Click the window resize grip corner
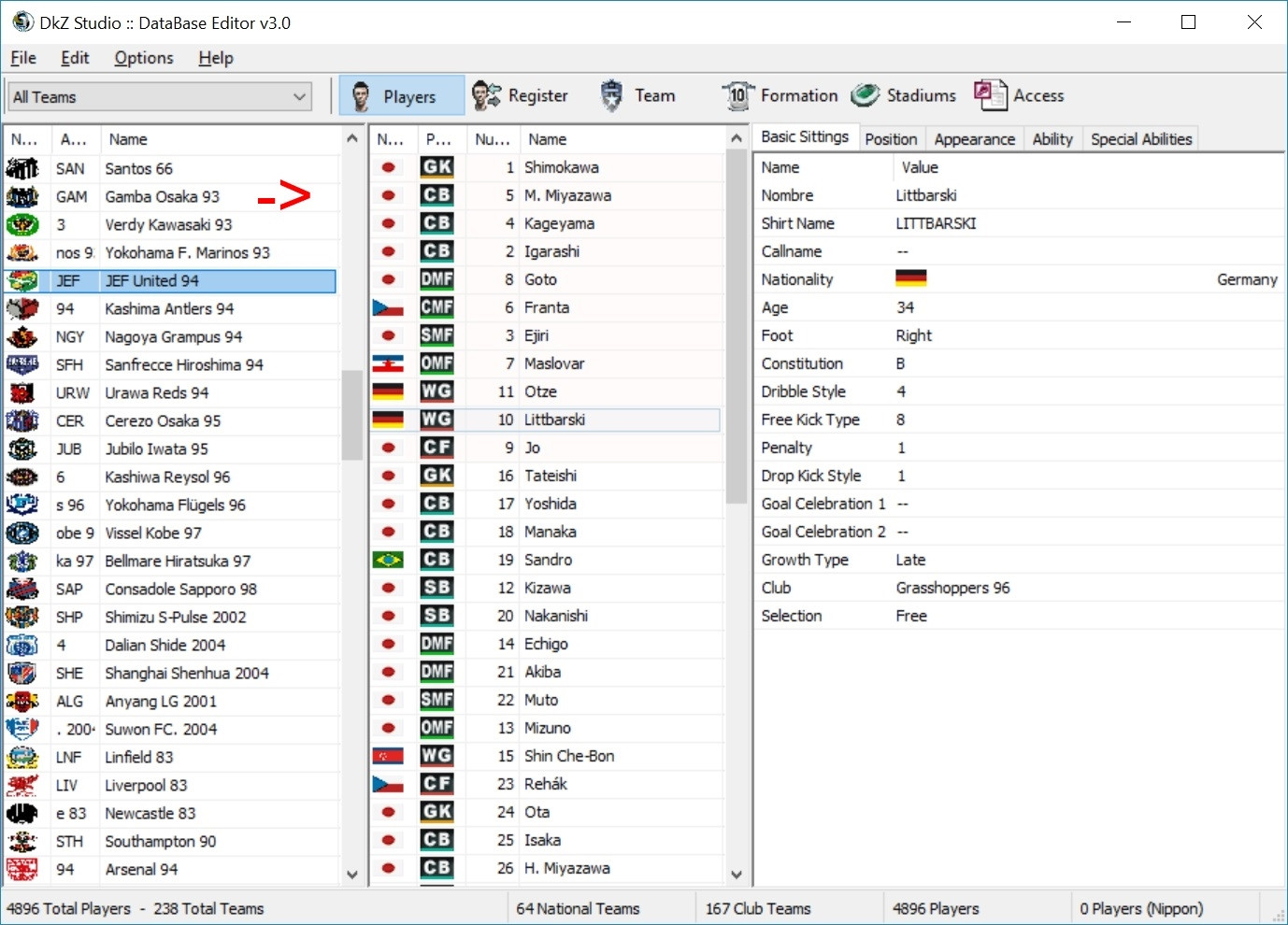 [1278, 915]
